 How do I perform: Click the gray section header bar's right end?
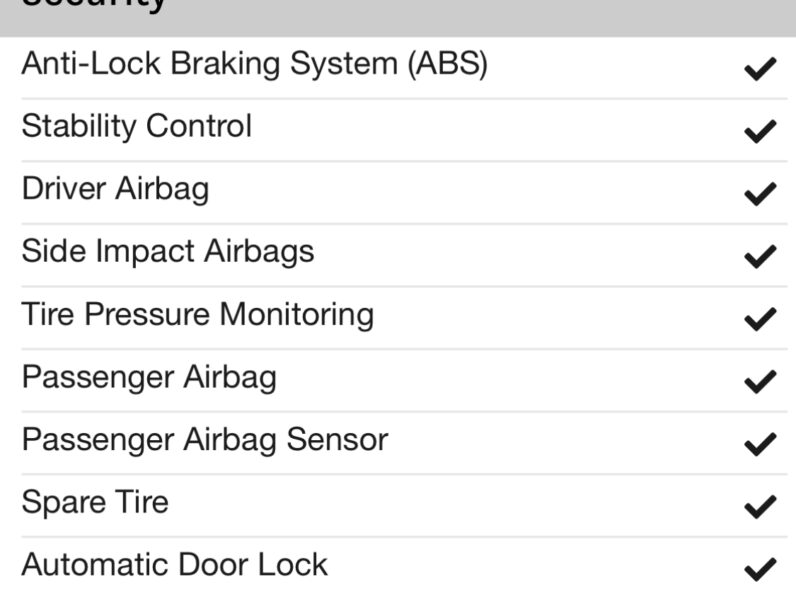[x=777, y=18]
